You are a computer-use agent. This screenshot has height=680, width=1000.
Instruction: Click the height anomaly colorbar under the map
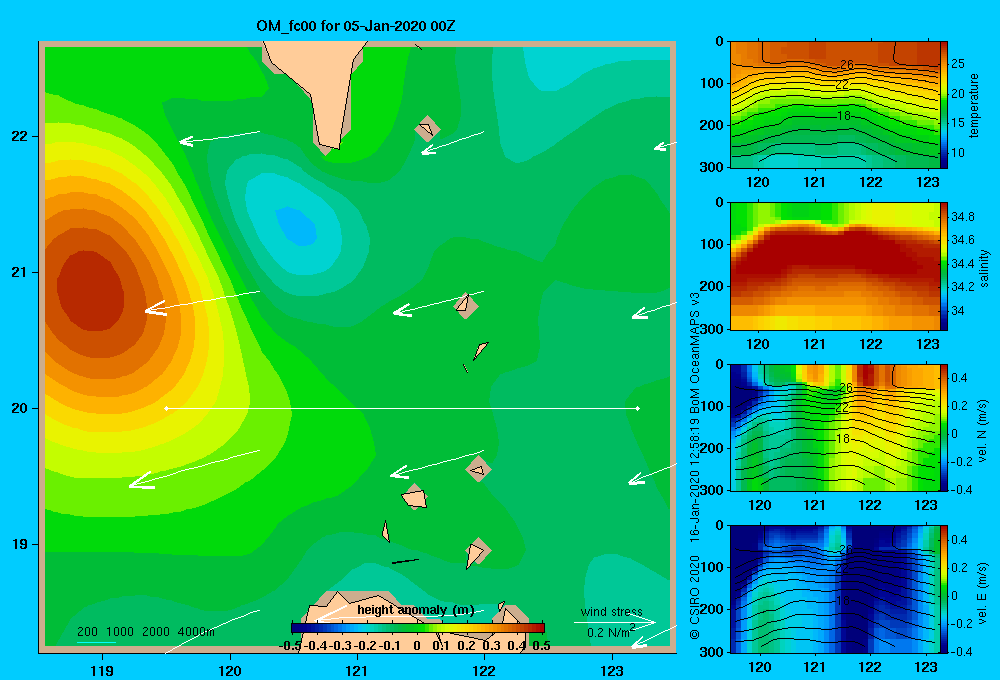pos(418,628)
